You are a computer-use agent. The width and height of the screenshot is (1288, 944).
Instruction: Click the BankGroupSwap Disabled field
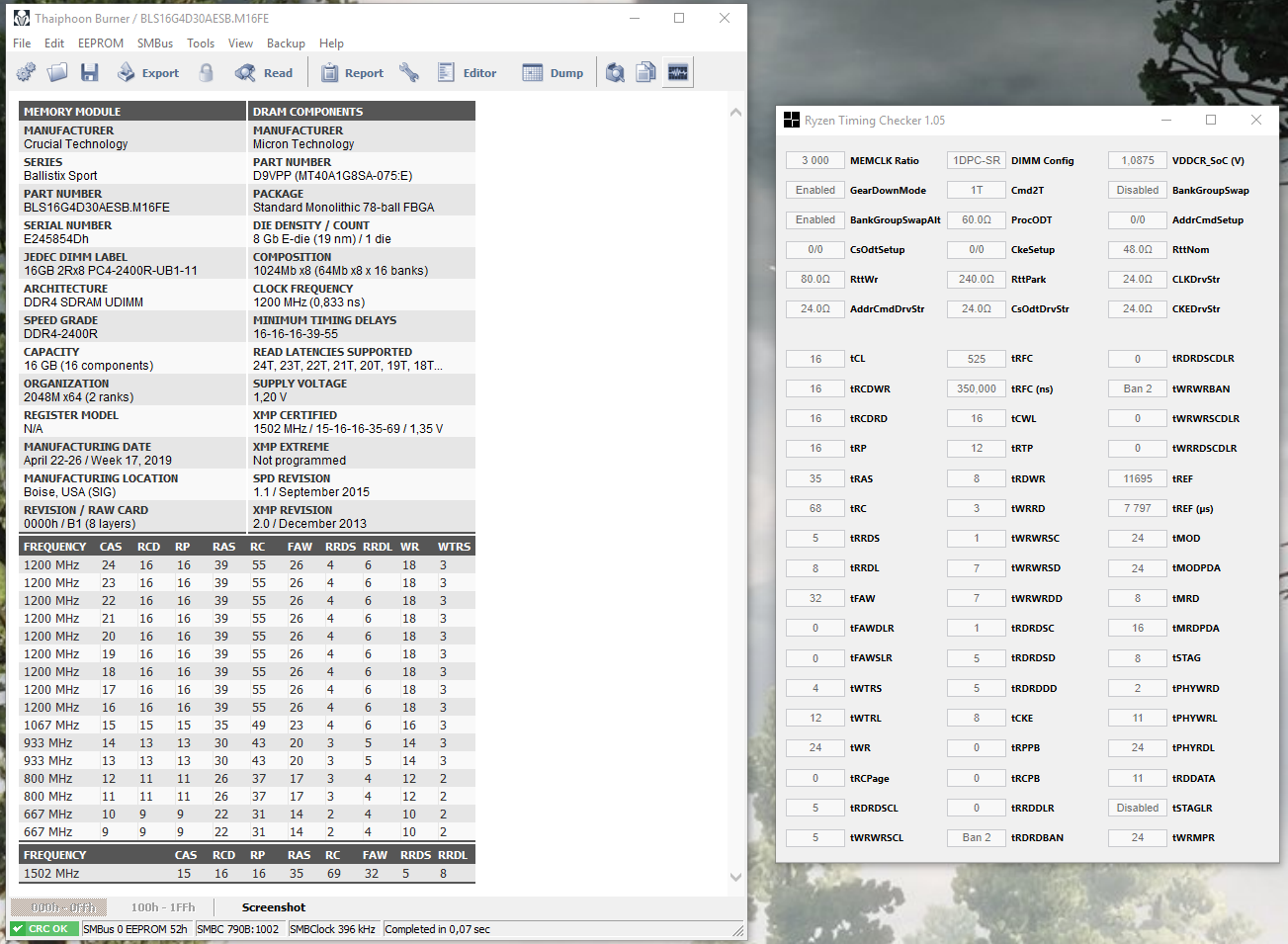(1138, 190)
